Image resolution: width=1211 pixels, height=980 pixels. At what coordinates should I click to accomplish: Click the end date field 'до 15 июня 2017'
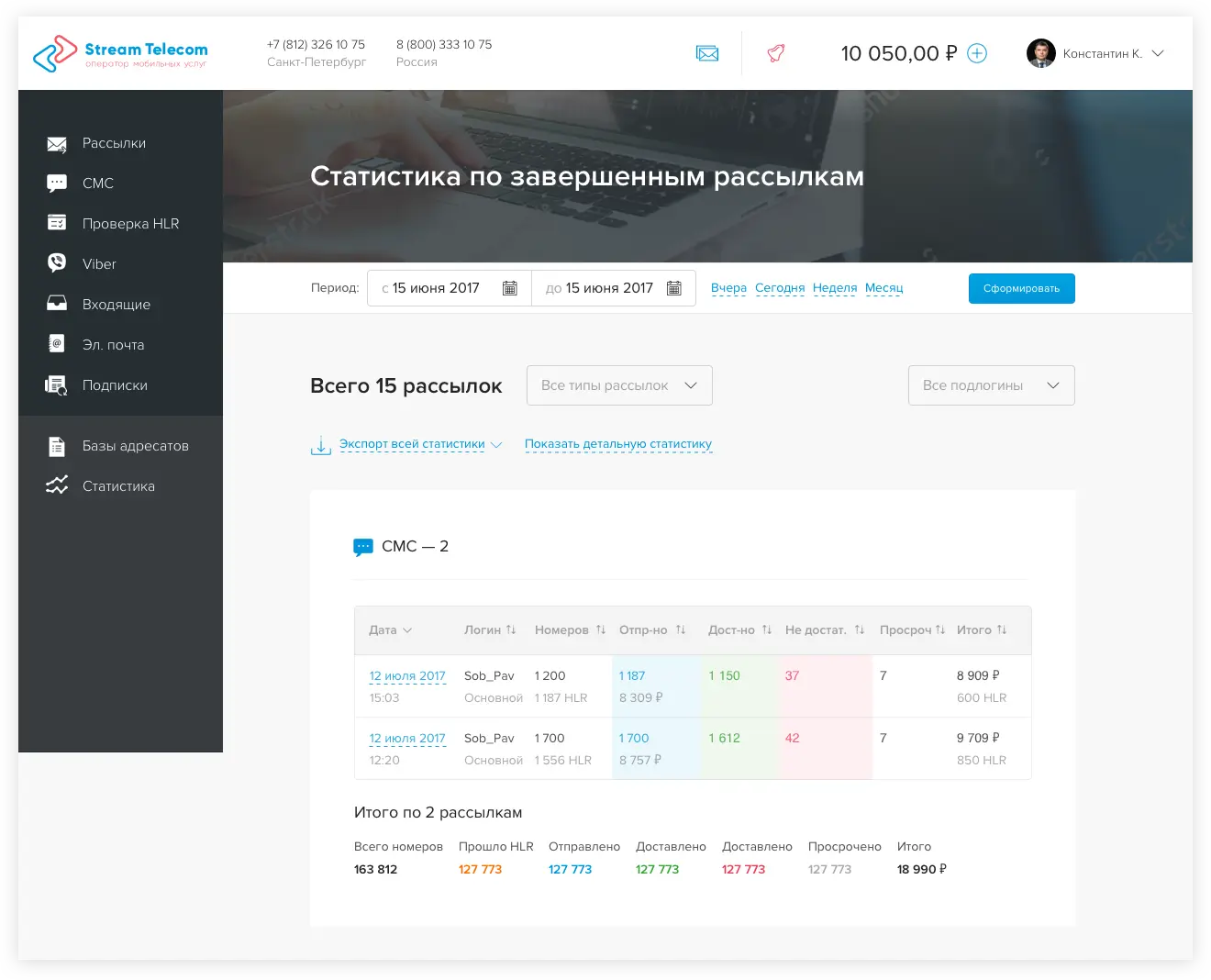tap(614, 288)
